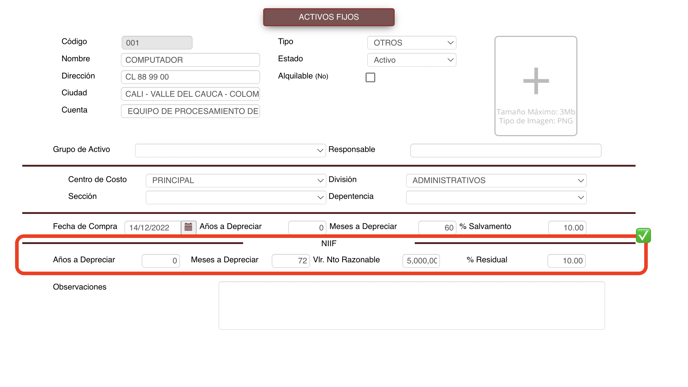This screenshot has width=688, height=387.
Task: Click the NIIF Meses a Depreciar field showing 72
Action: 290,261
